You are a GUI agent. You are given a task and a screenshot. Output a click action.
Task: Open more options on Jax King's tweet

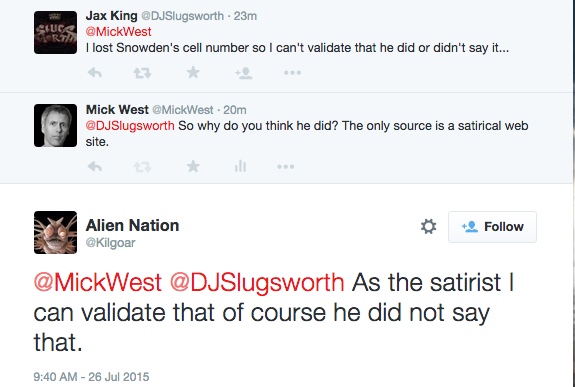(x=292, y=73)
